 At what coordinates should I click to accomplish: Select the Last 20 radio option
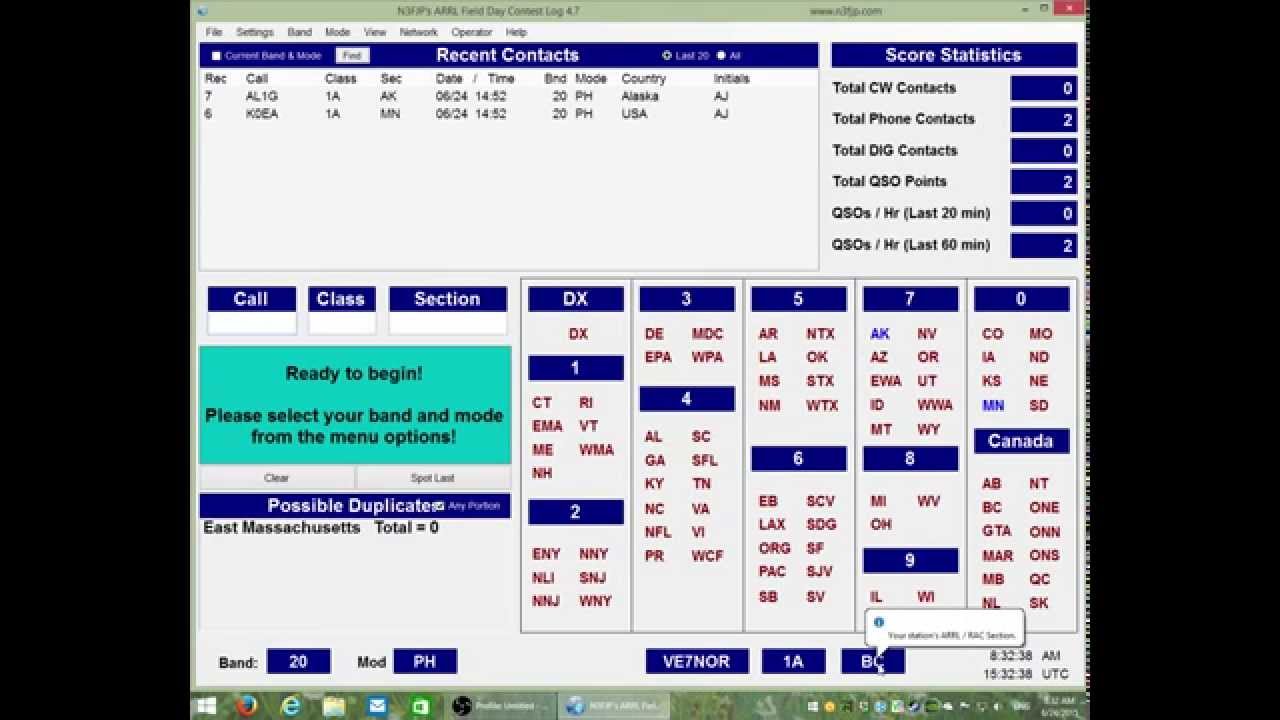(x=668, y=56)
